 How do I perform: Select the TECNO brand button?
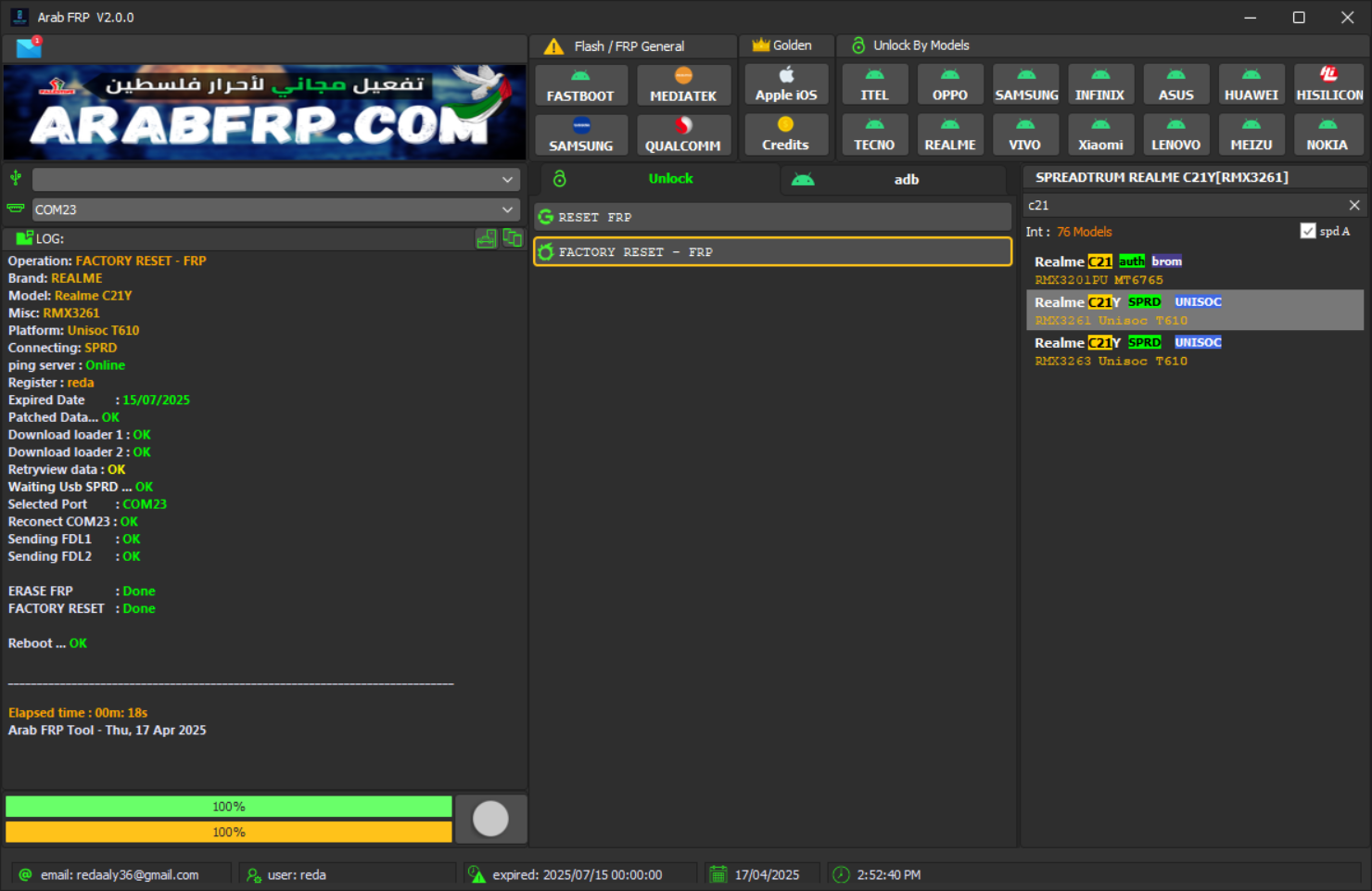(874, 134)
